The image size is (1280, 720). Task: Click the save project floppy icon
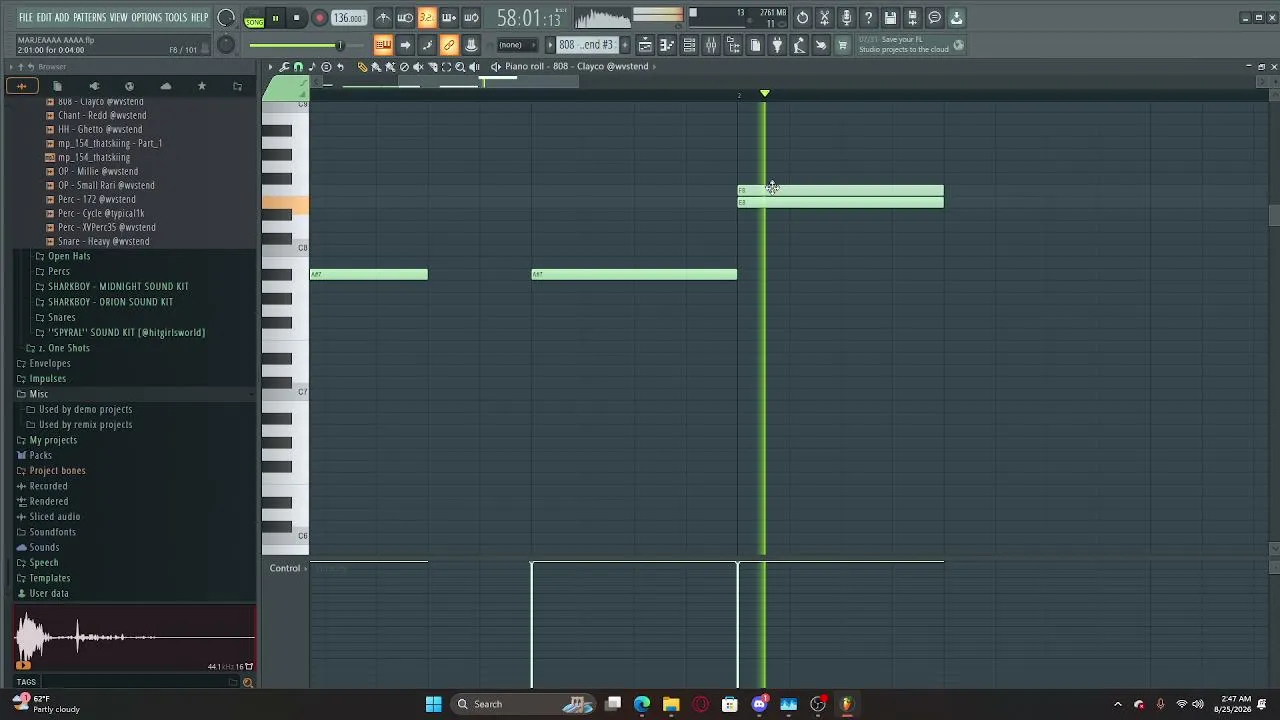(x=890, y=18)
